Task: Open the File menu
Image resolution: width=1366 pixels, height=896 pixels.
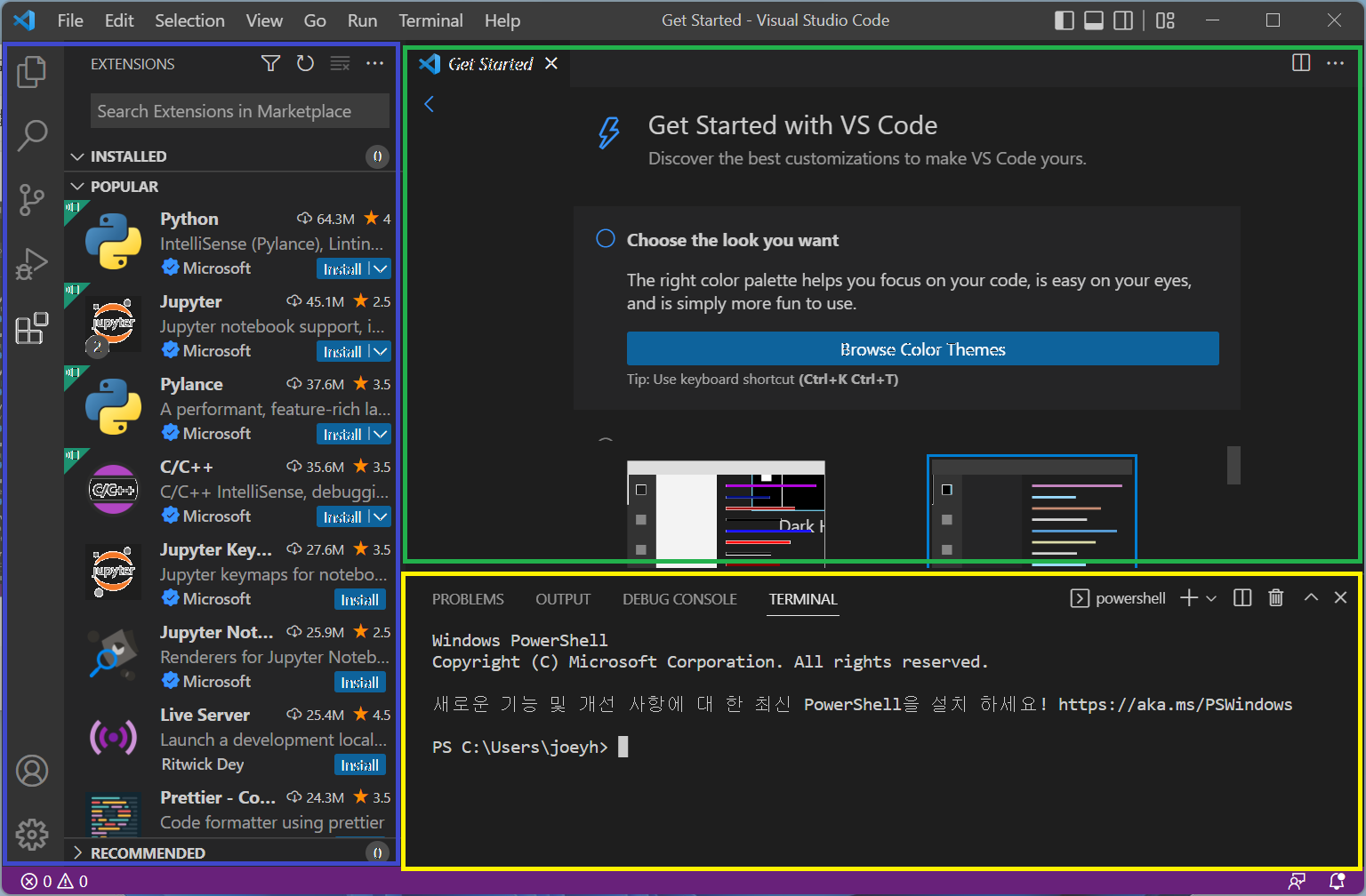Action: point(70,20)
